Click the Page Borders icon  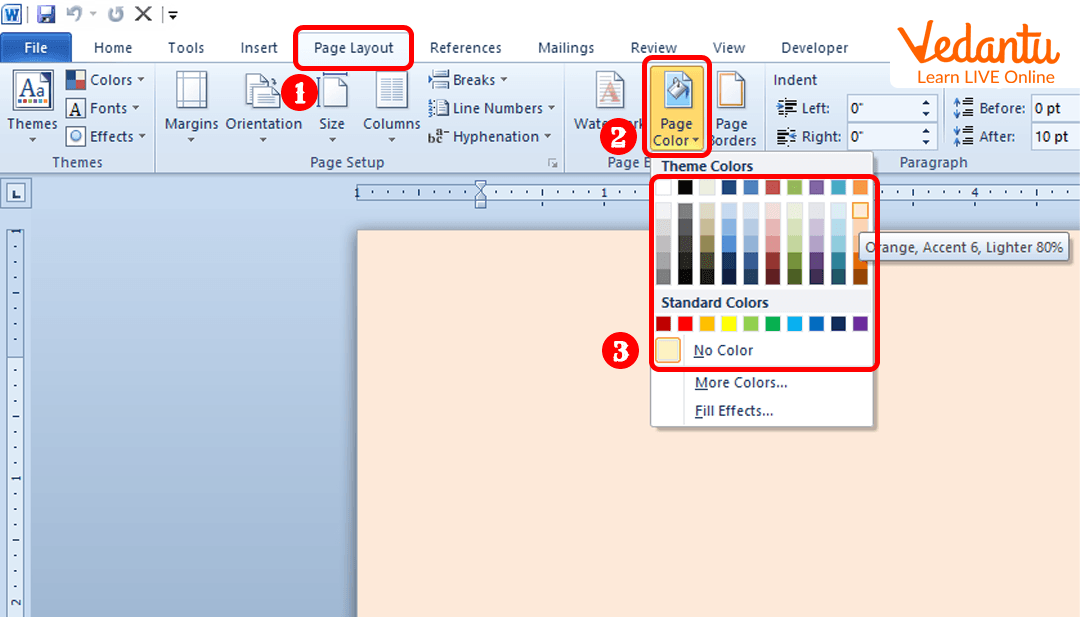(x=732, y=92)
